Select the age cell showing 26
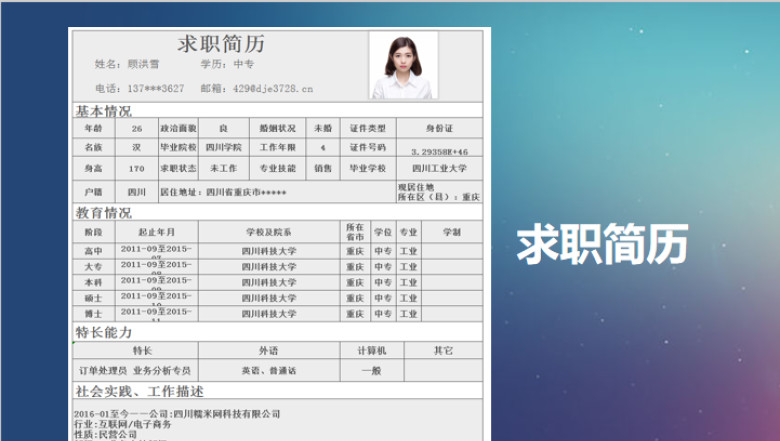This screenshot has width=780, height=441. (x=137, y=128)
